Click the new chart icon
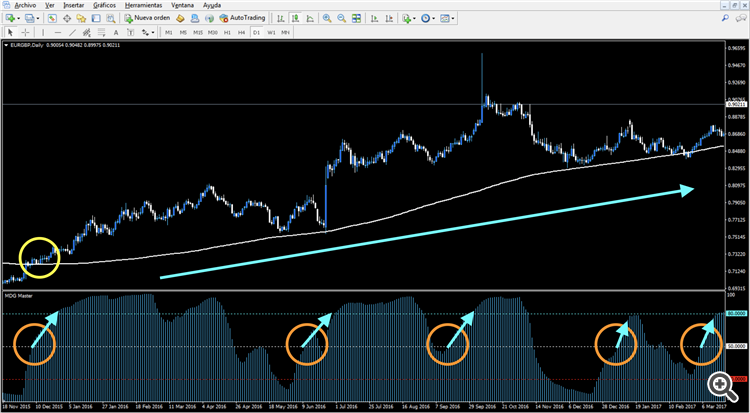 pyautogui.click(x=11, y=18)
